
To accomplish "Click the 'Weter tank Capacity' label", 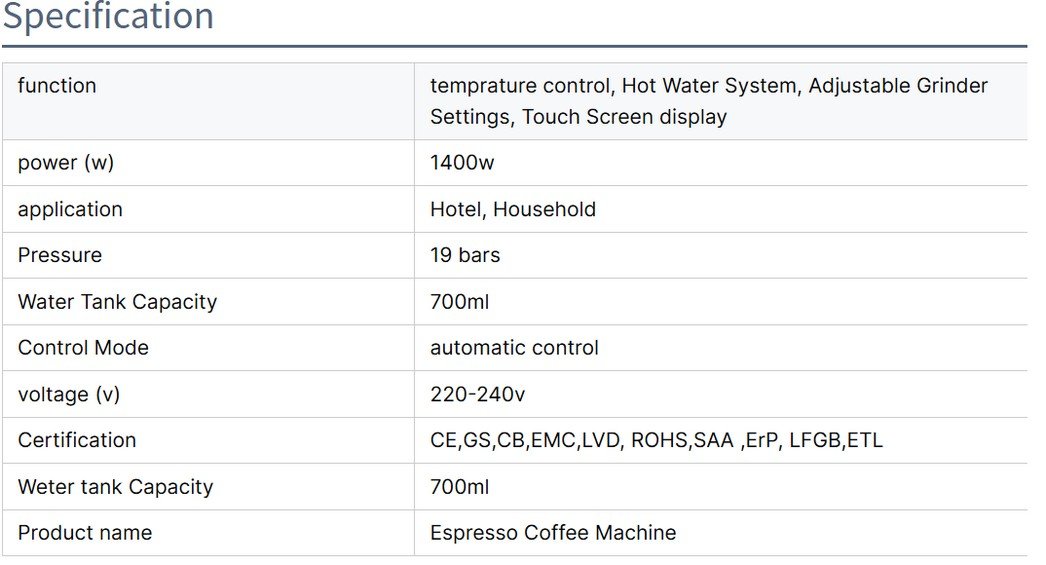I will point(115,487).
